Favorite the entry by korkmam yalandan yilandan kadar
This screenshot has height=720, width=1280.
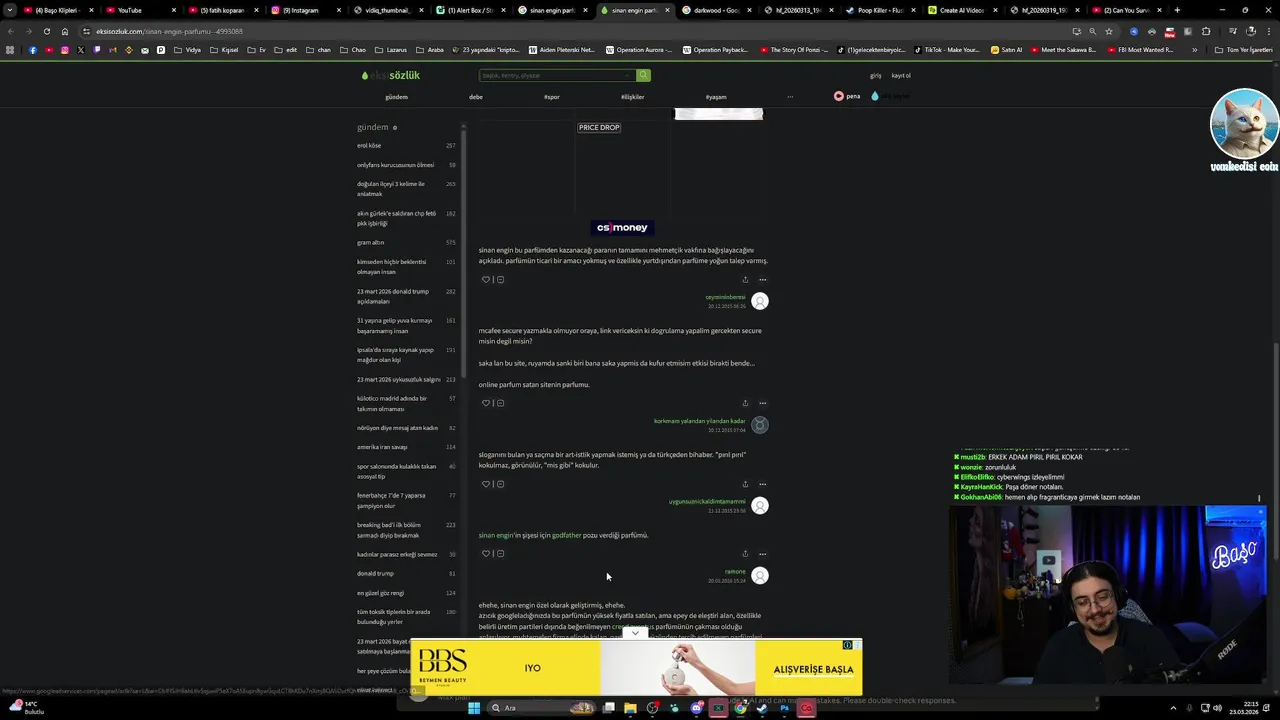coord(486,403)
